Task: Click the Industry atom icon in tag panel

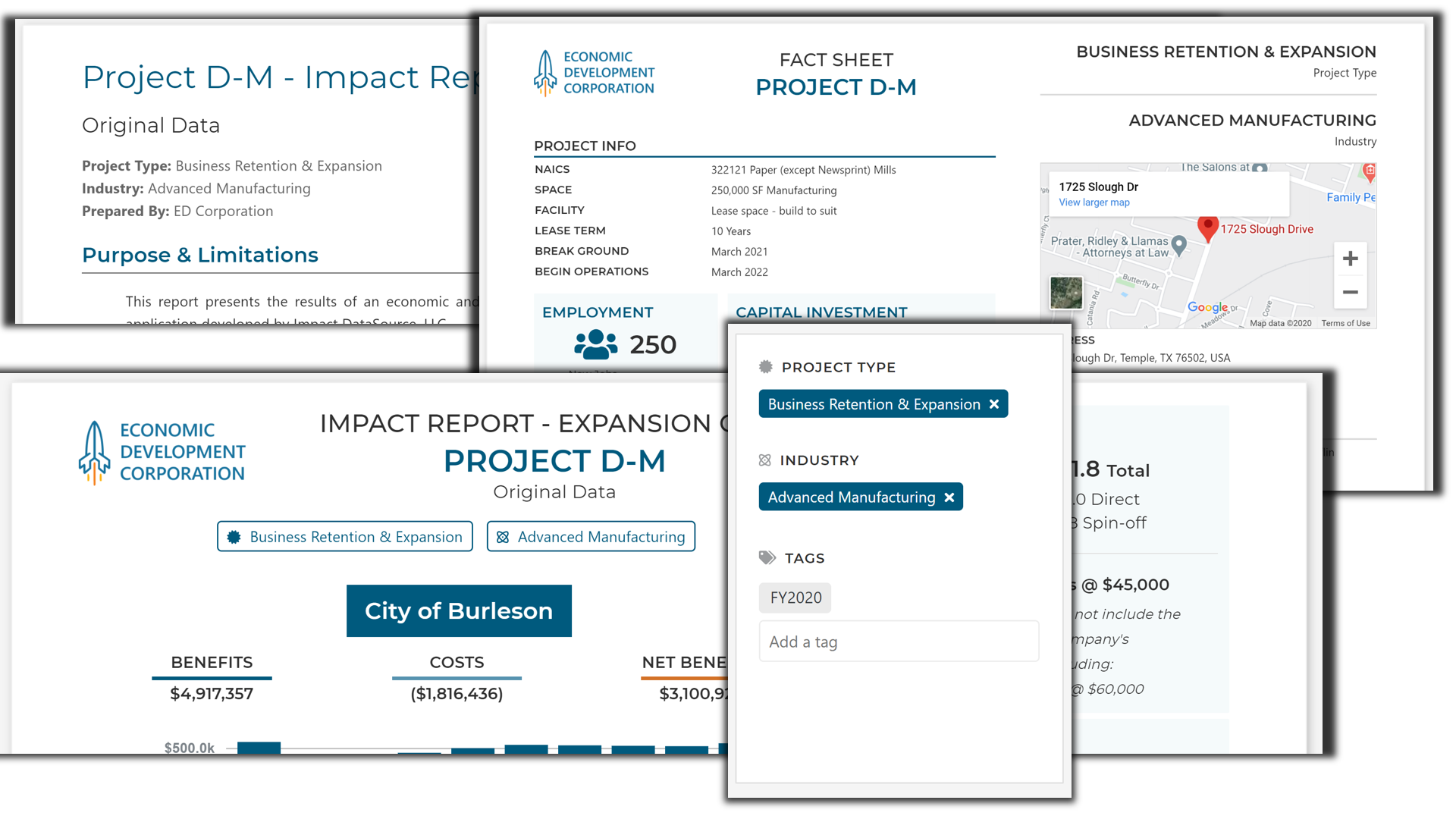Action: pyautogui.click(x=764, y=460)
